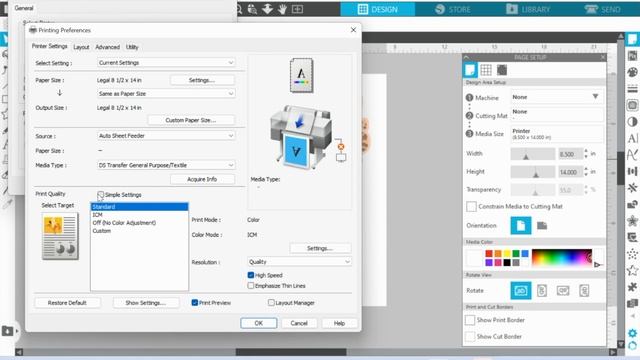Choose portrait orientation in Page Setup
This screenshot has width=640, height=360.
coord(521,225)
